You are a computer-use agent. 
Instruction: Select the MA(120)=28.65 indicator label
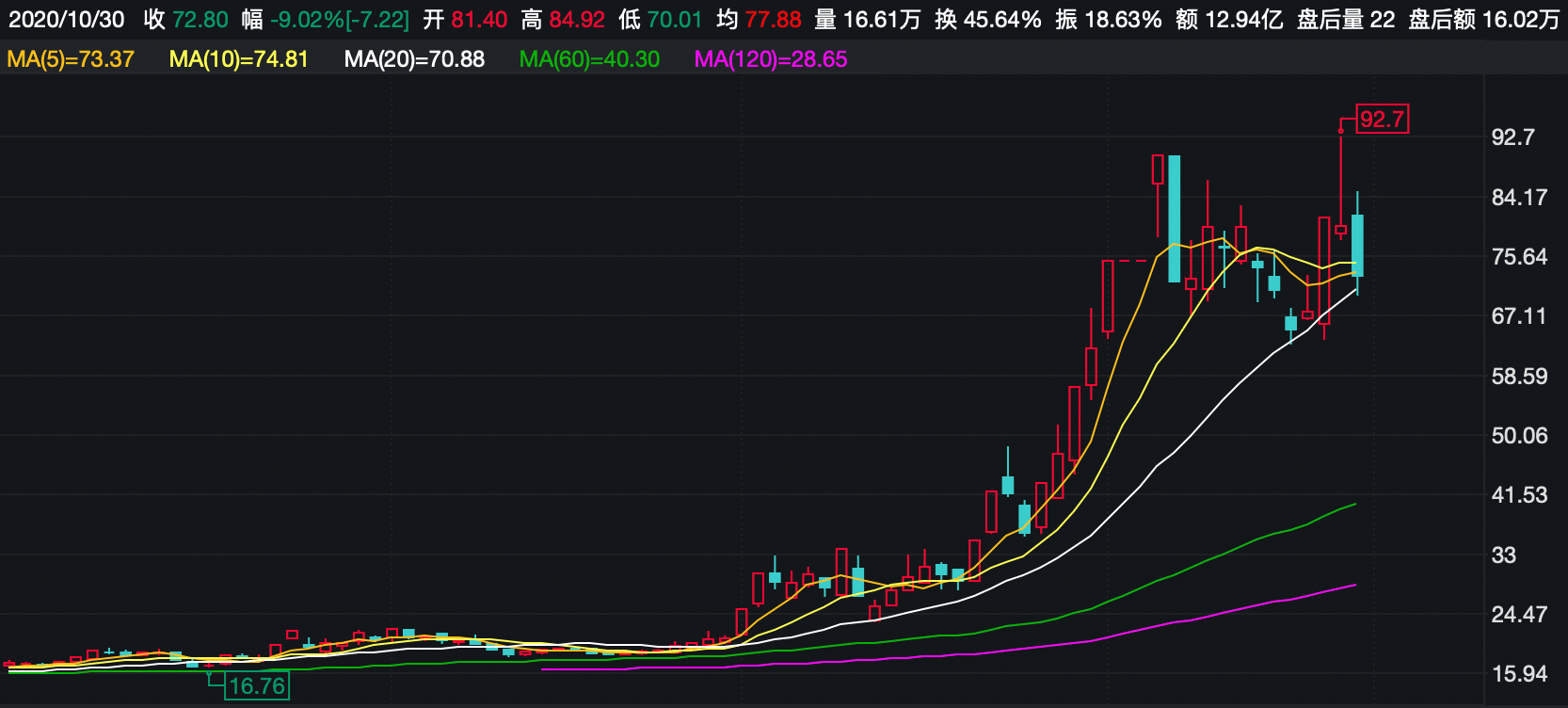pos(771,59)
